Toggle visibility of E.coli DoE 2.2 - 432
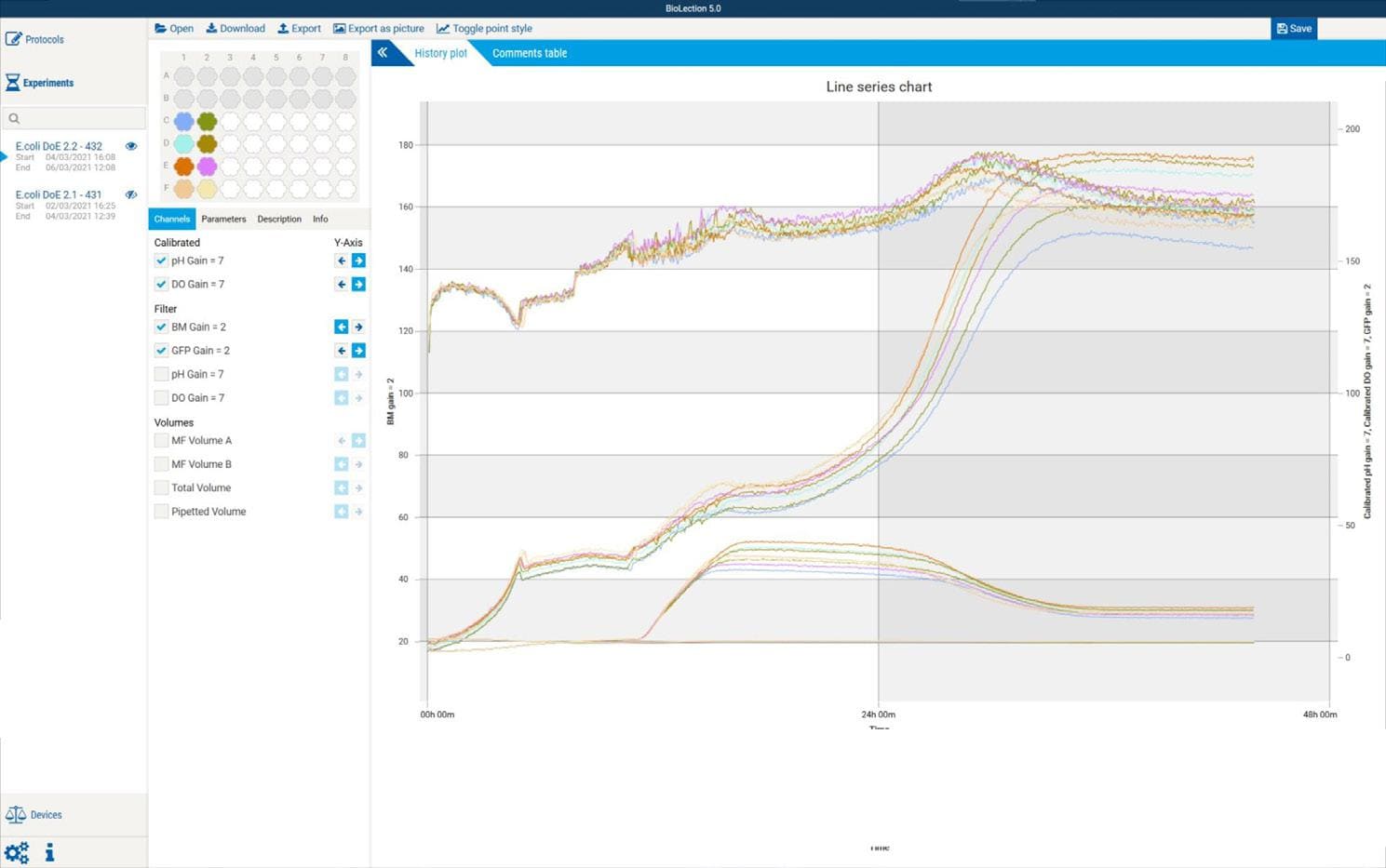1386x868 pixels. [131, 146]
